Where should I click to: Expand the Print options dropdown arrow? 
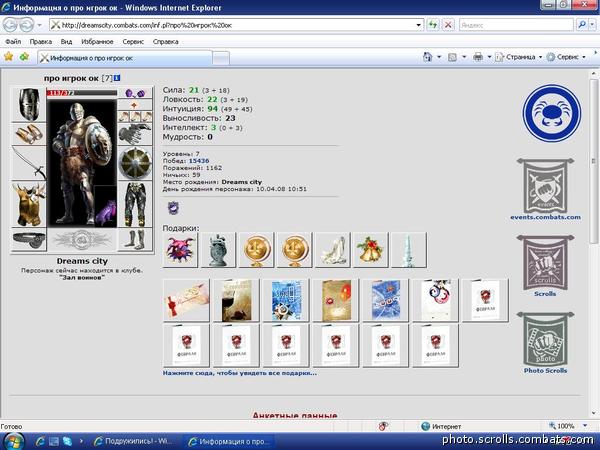click(489, 57)
